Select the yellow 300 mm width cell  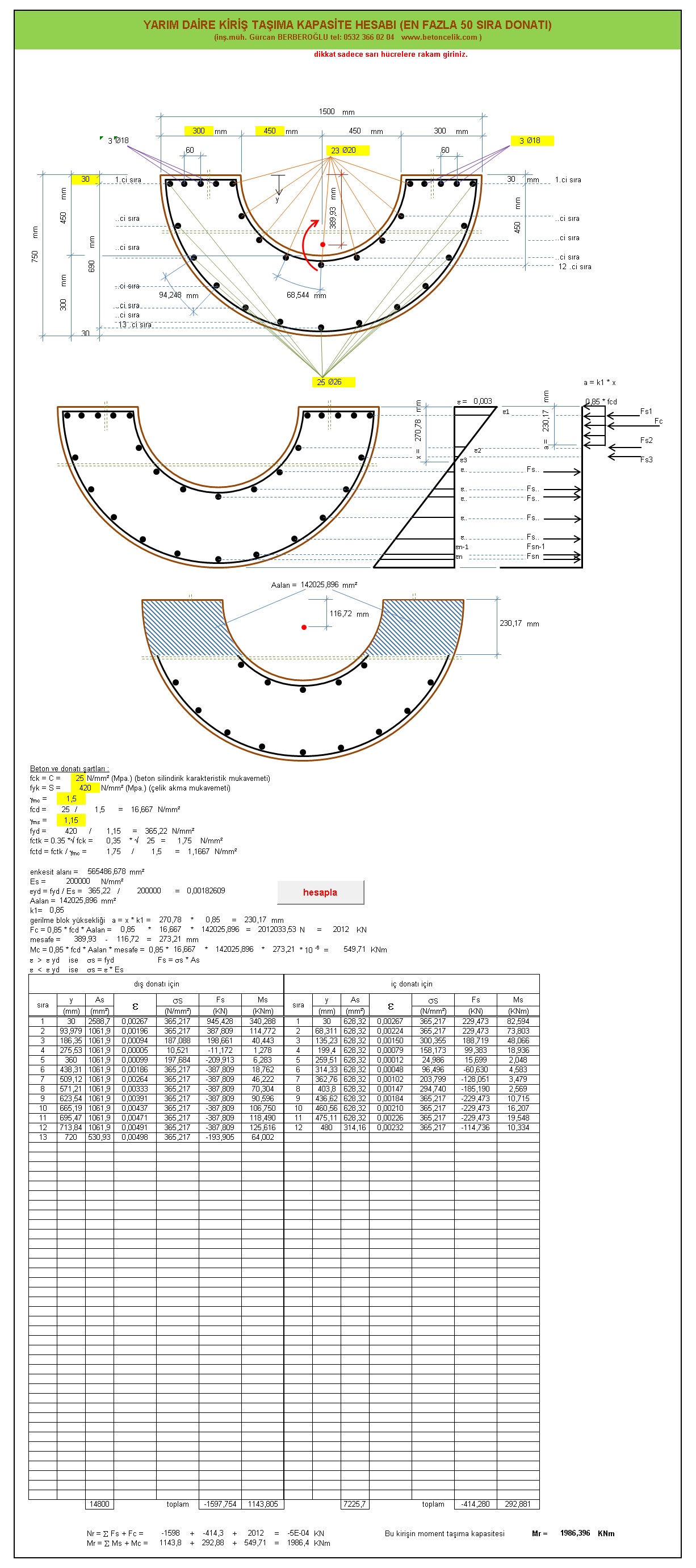point(198,131)
